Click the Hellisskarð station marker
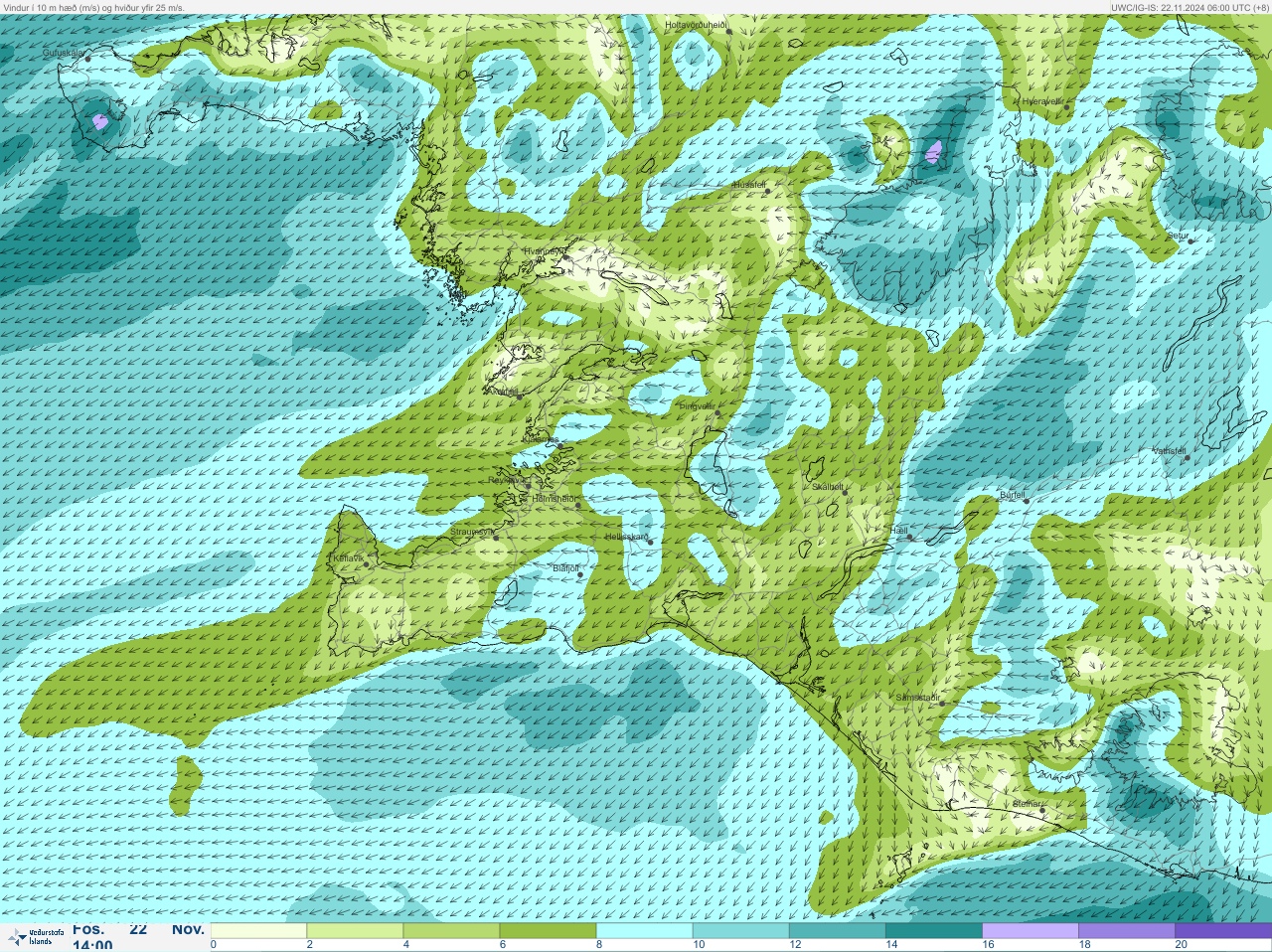 (650, 542)
